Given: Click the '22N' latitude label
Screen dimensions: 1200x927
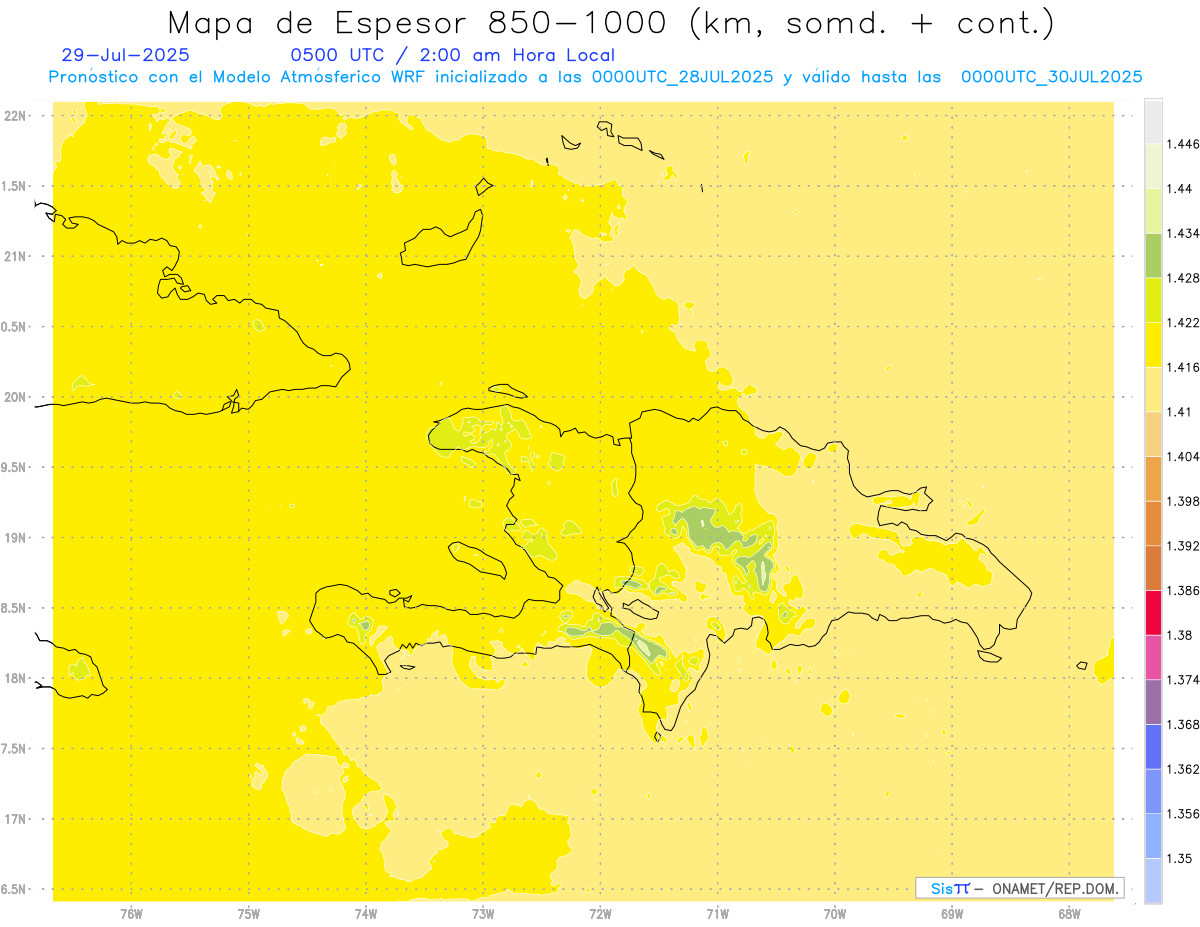Looking at the screenshot, I should point(17,116).
